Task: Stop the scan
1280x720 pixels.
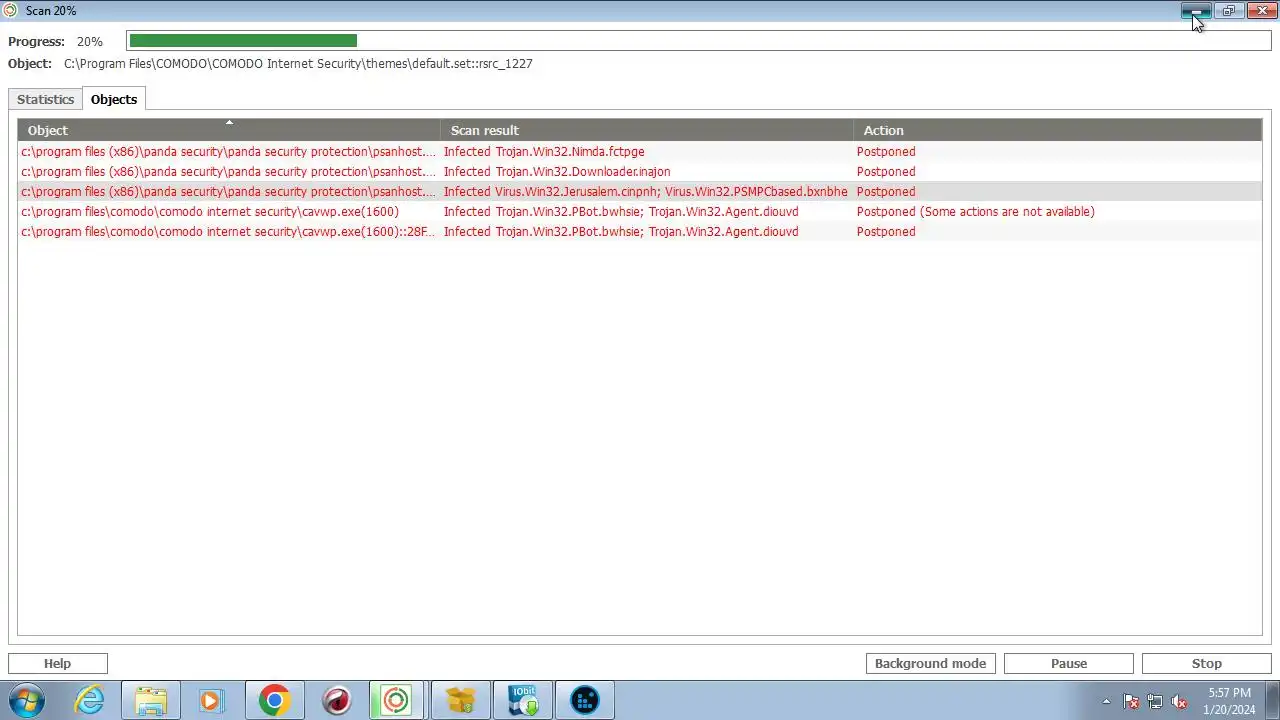Action: pos(1207,663)
